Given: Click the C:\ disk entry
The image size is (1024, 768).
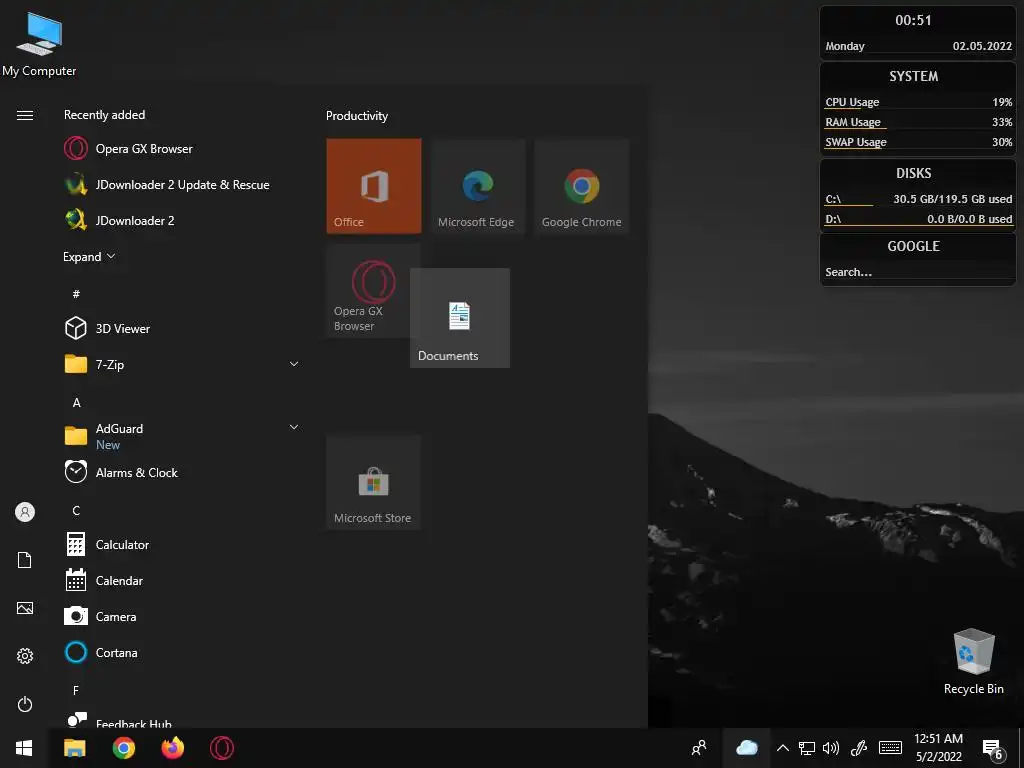Looking at the screenshot, I should [918, 199].
